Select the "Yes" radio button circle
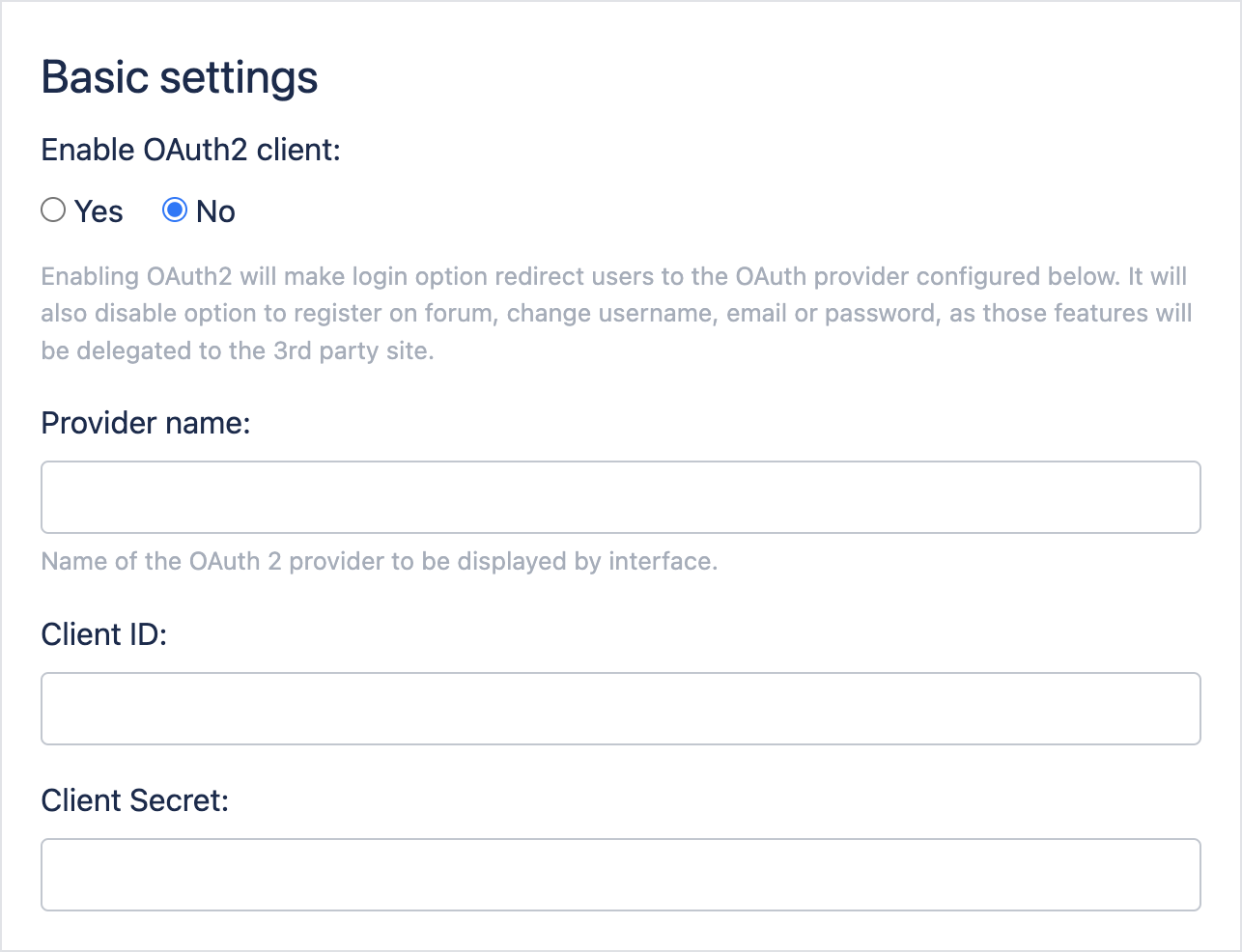The width and height of the screenshot is (1242, 952). 53,210
